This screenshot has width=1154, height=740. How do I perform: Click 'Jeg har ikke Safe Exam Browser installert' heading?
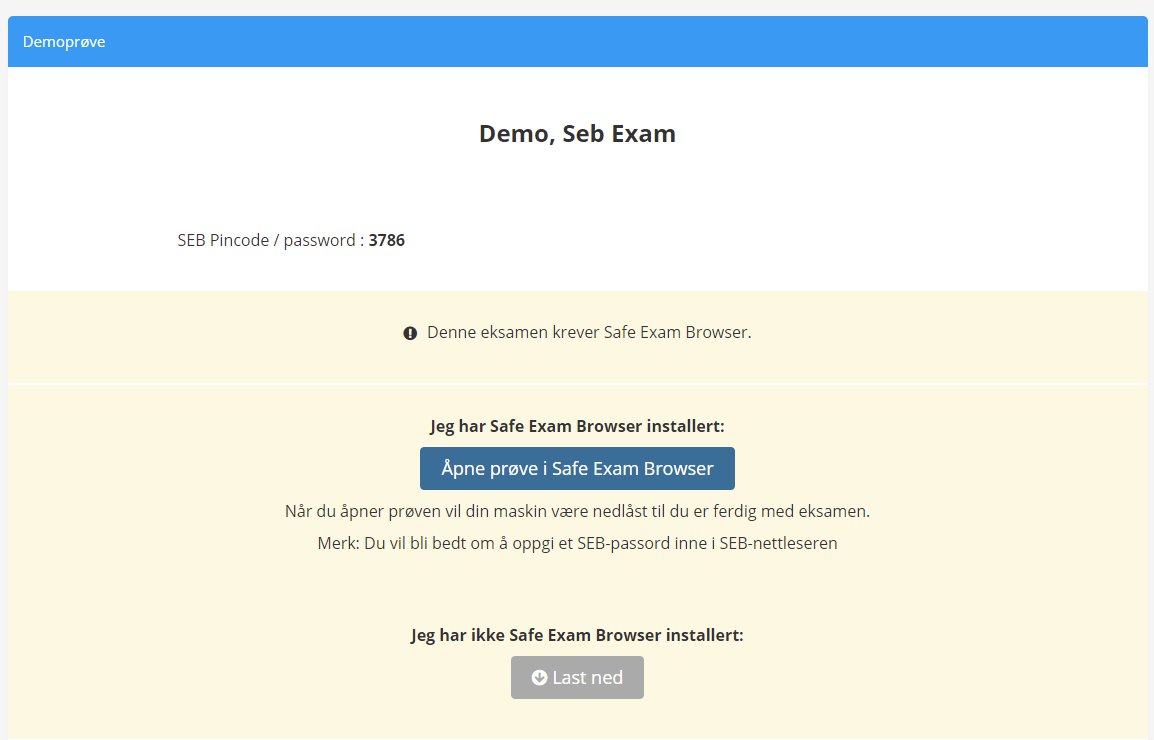click(577, 635)
